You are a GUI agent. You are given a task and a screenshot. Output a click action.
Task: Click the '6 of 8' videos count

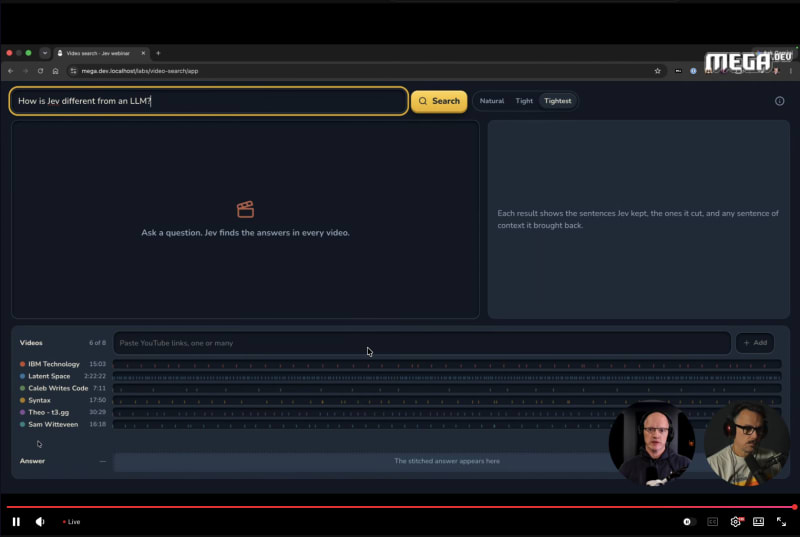click(97, 343)
